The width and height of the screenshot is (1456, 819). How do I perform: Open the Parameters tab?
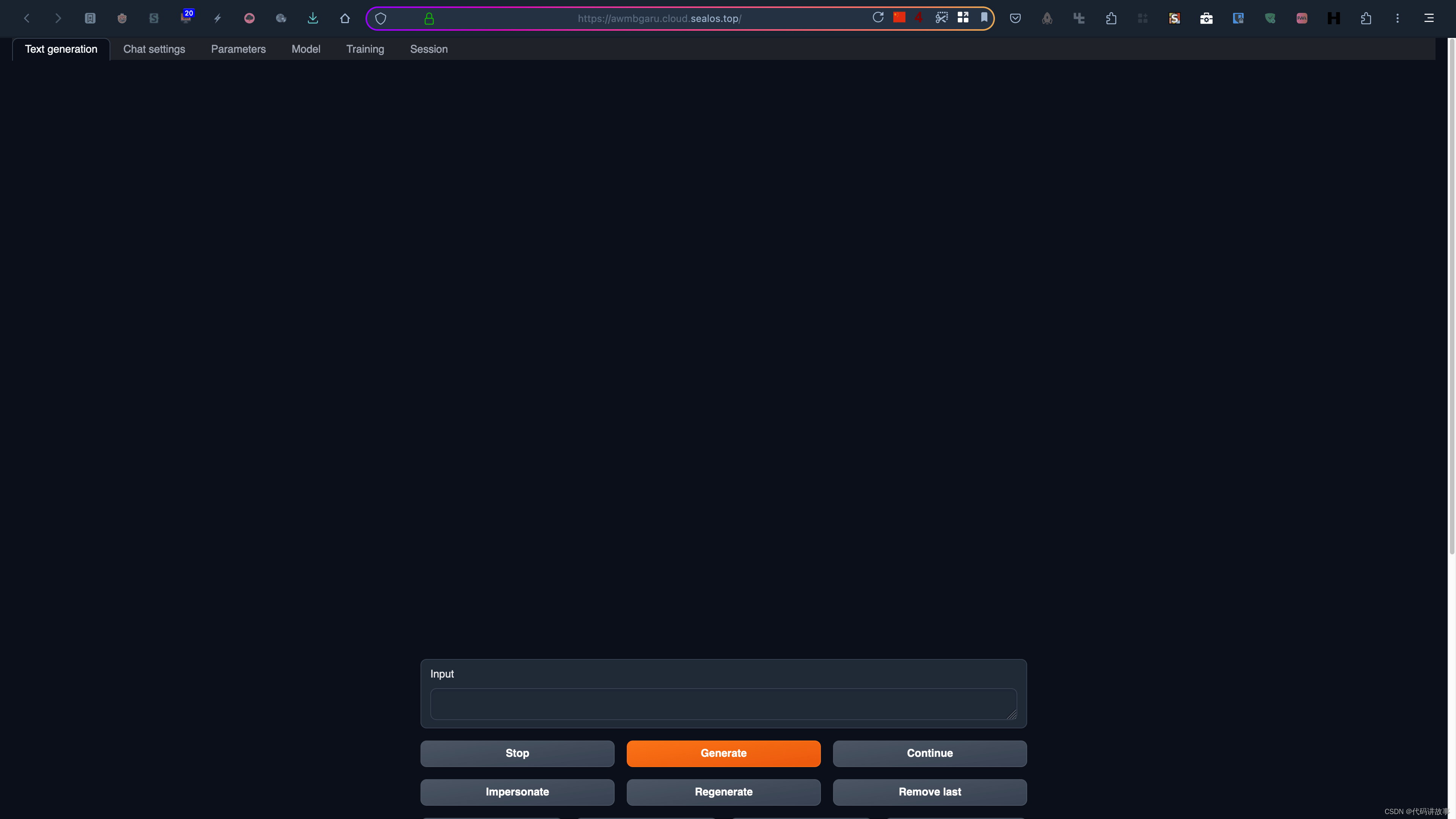click(238, 49)
